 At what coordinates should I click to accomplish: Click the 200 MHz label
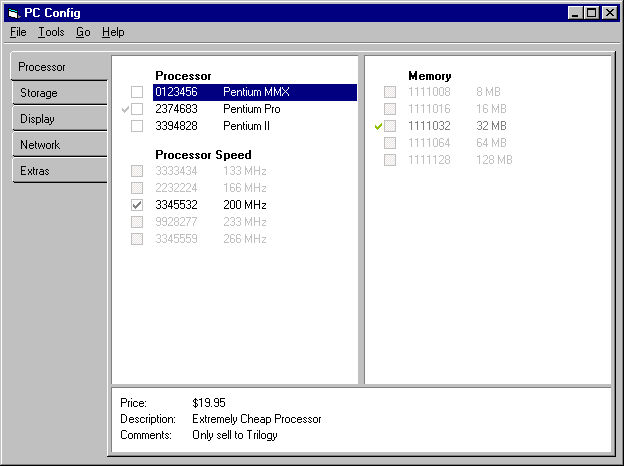pos(245,205)
